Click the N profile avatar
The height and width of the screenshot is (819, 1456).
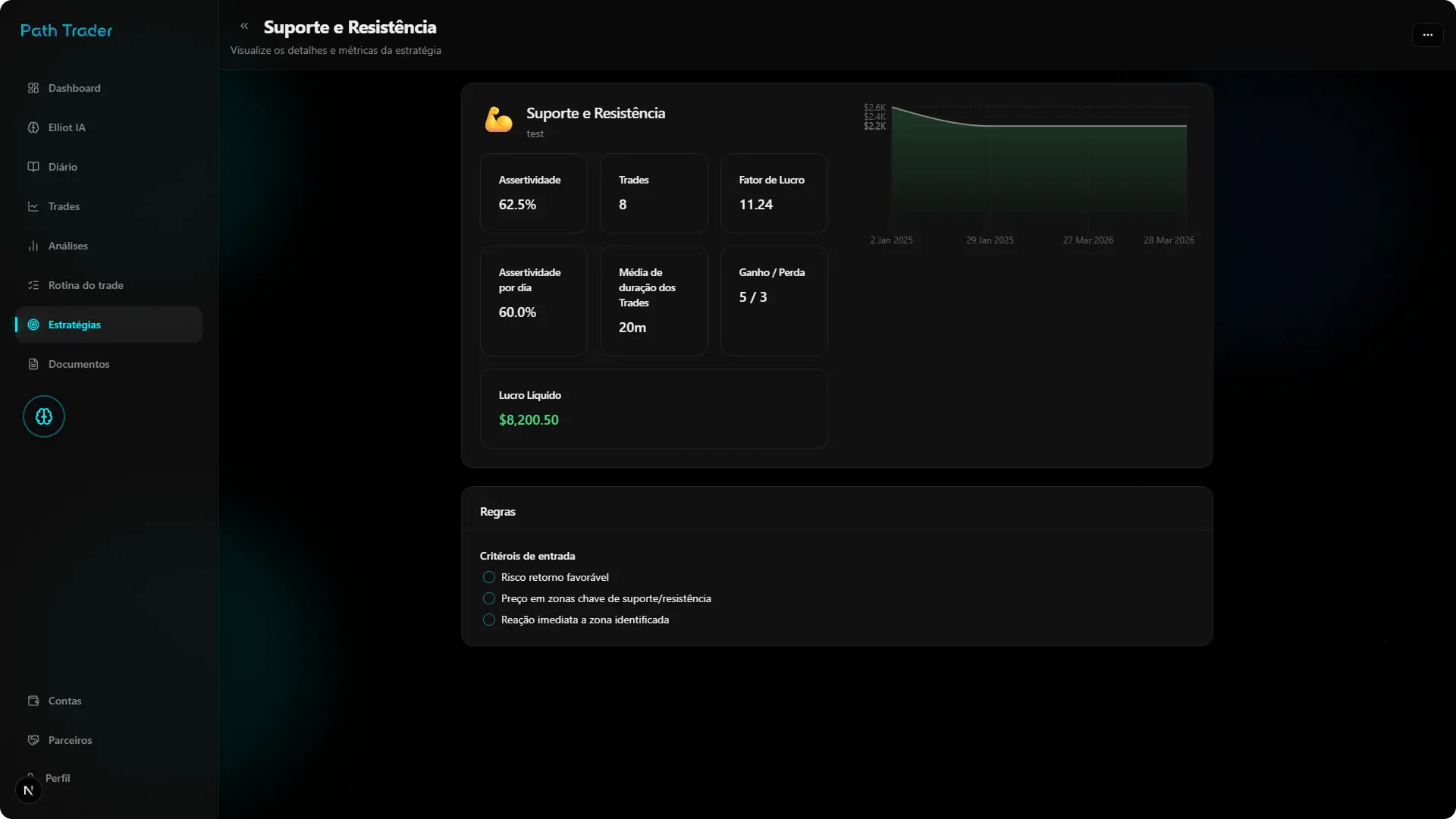click(29, 790)
